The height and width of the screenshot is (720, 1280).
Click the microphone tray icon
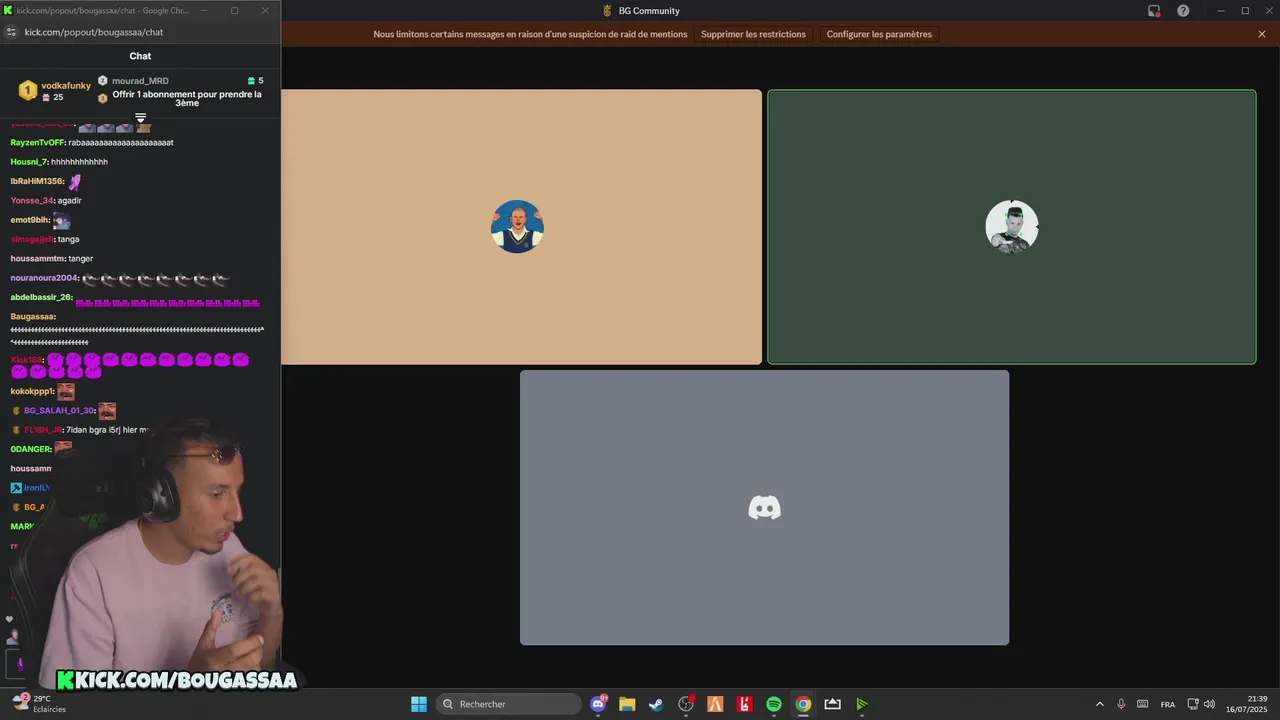click(x=1121, y=704)
